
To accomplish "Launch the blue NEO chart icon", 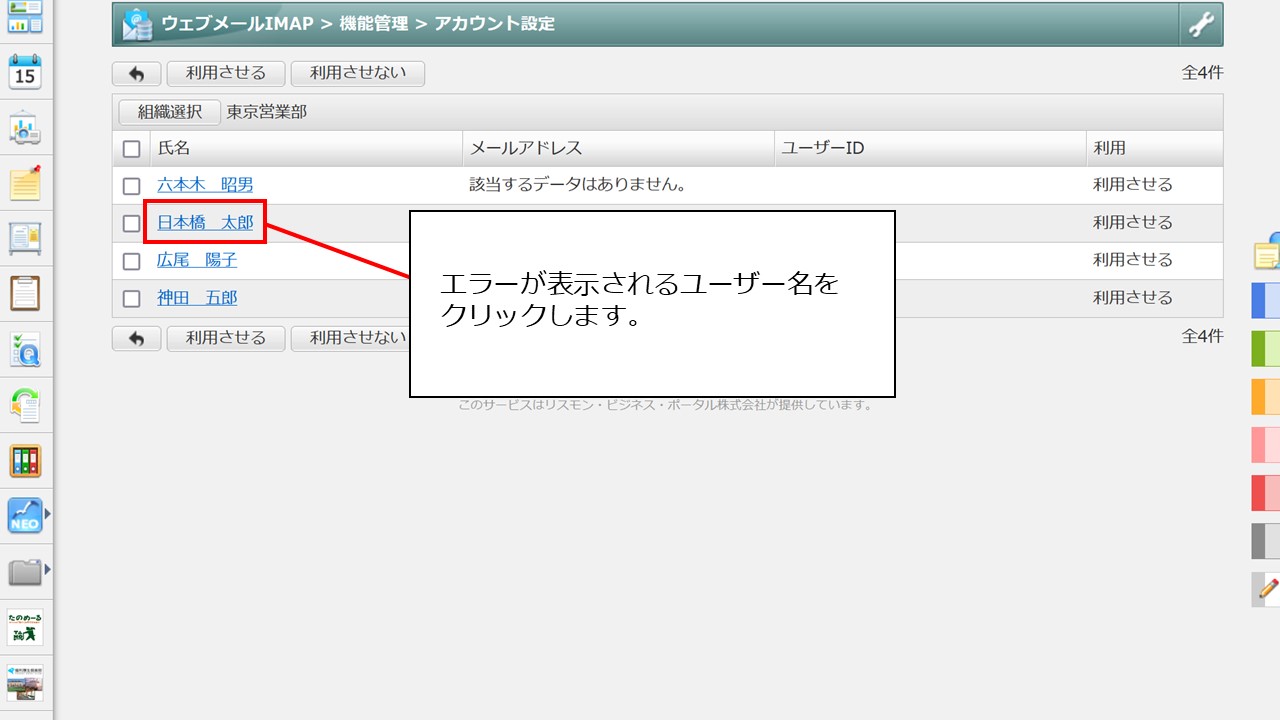I will (25, 516).
